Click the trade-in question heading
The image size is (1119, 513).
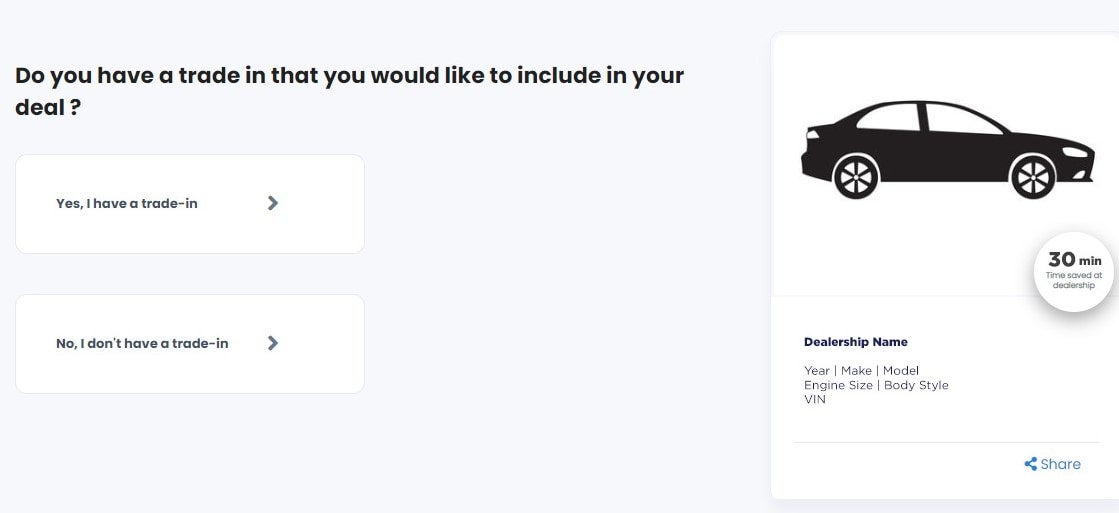pos(349,91)
